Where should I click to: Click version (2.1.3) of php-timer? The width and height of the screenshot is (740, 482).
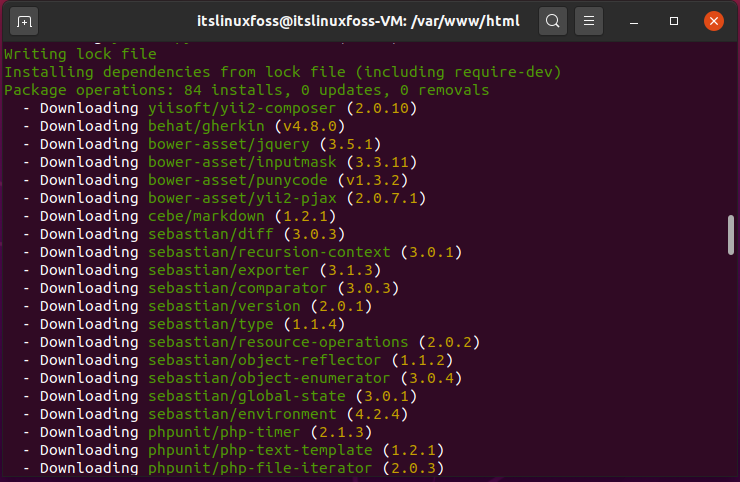click(x=341, y=431)
